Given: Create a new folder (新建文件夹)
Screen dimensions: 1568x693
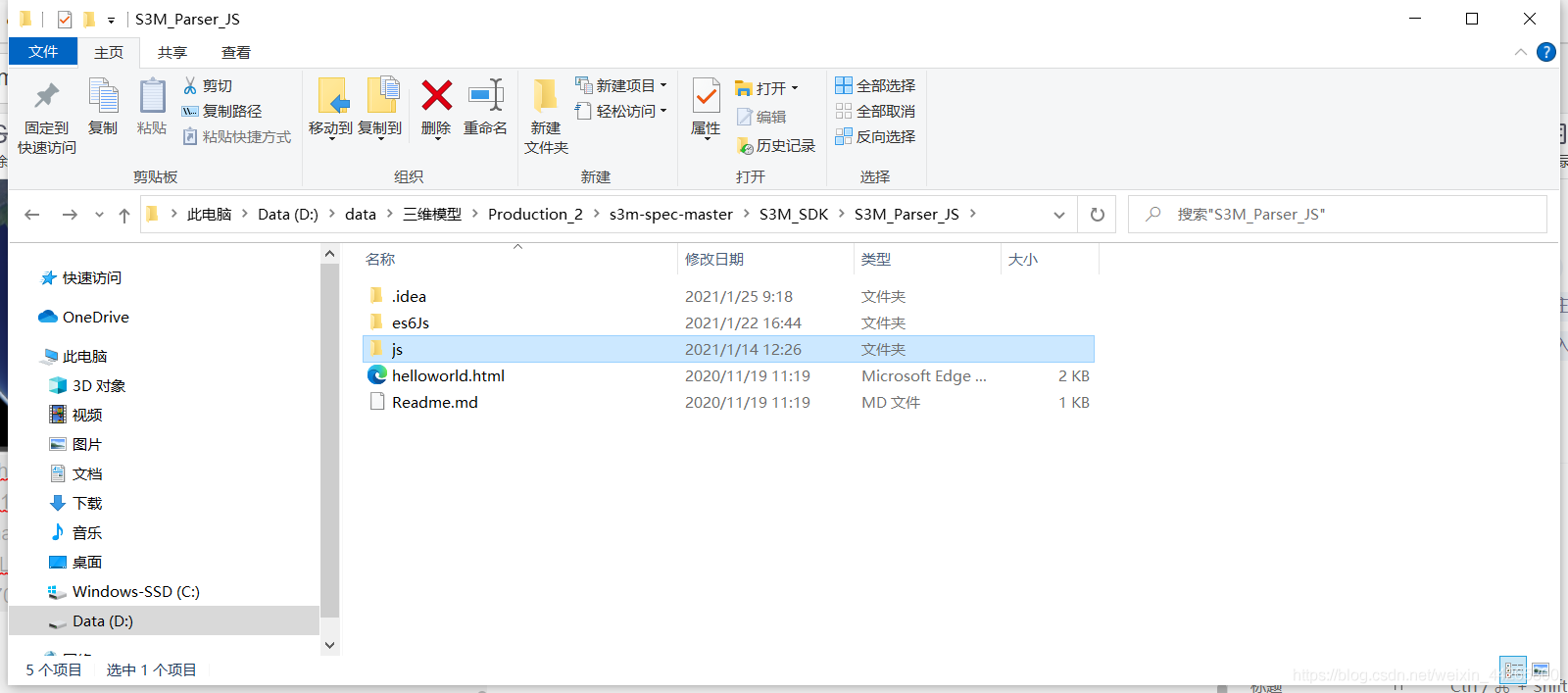Looking at the screenshot, I should click(546, 118).
